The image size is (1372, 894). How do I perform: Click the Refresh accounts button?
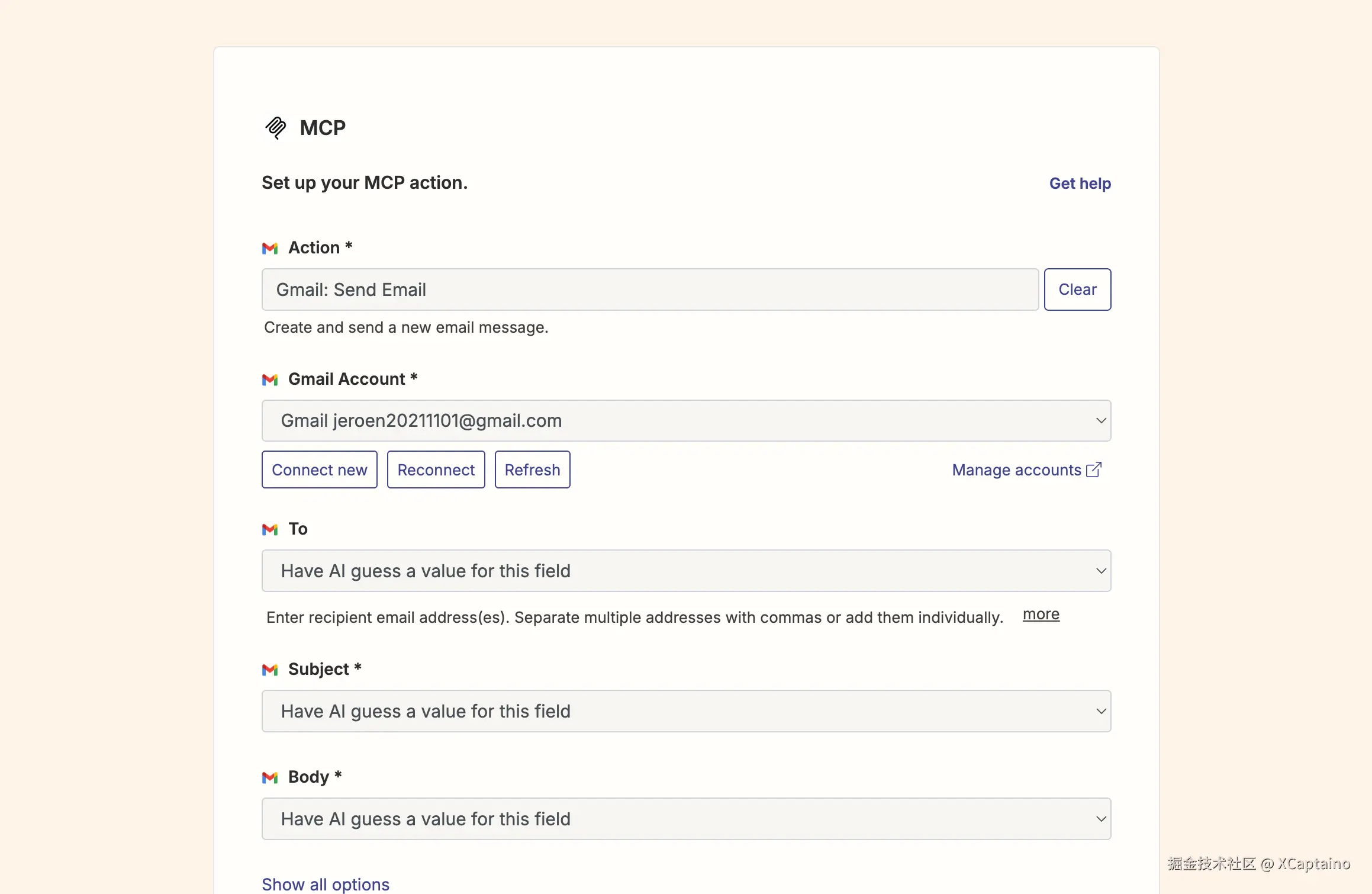(532, 469)
